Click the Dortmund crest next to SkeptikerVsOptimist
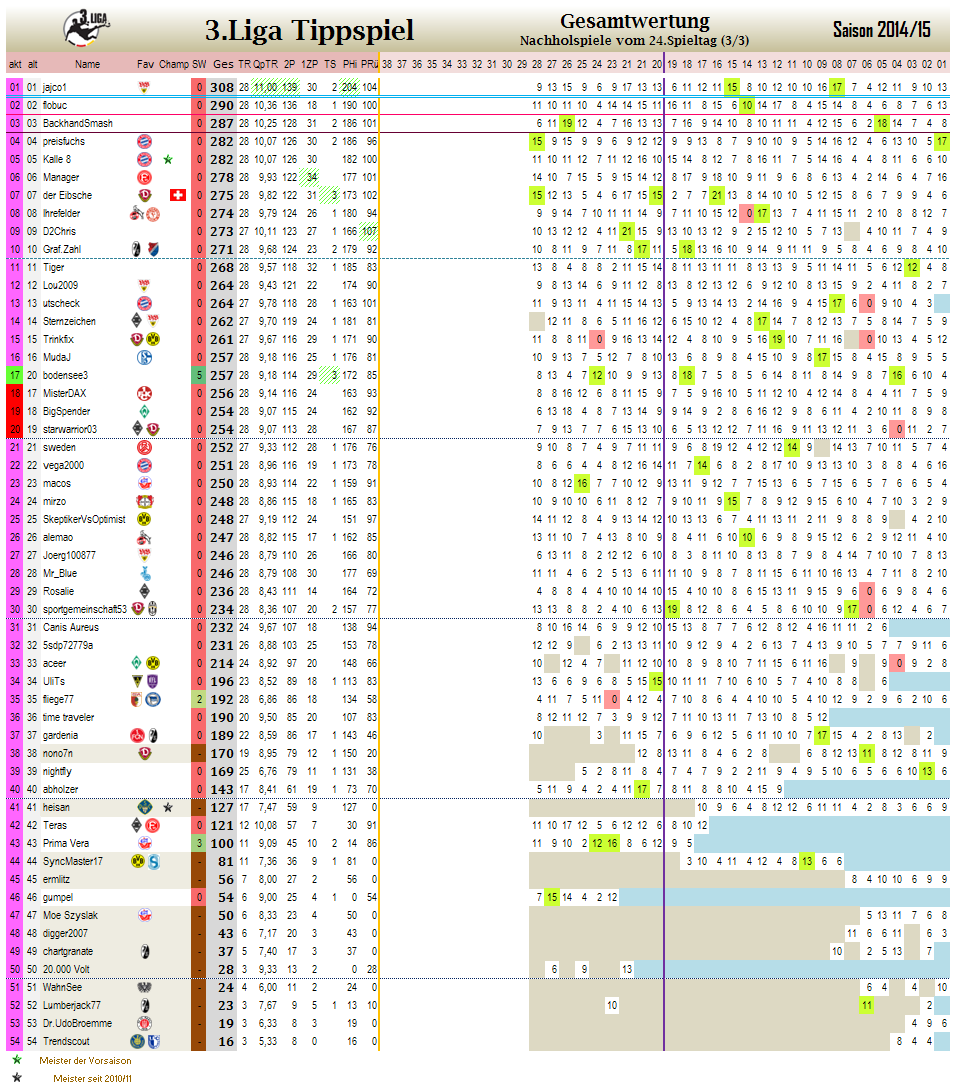 (x=144, y=519)
